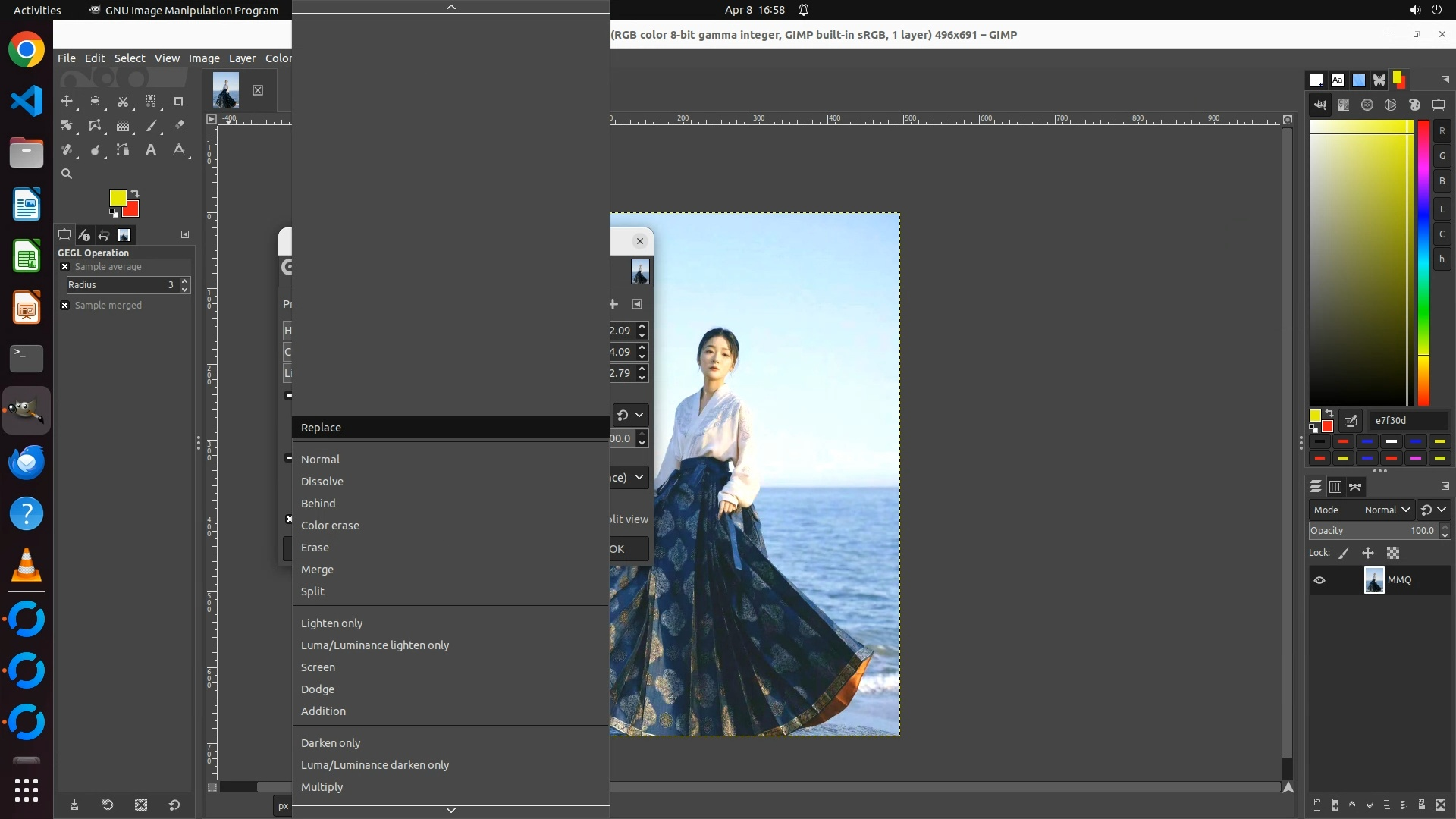Viewport: 1456px width, 819px height.
Task: Select the Scissors Select tool
Action: coord(123,102)
